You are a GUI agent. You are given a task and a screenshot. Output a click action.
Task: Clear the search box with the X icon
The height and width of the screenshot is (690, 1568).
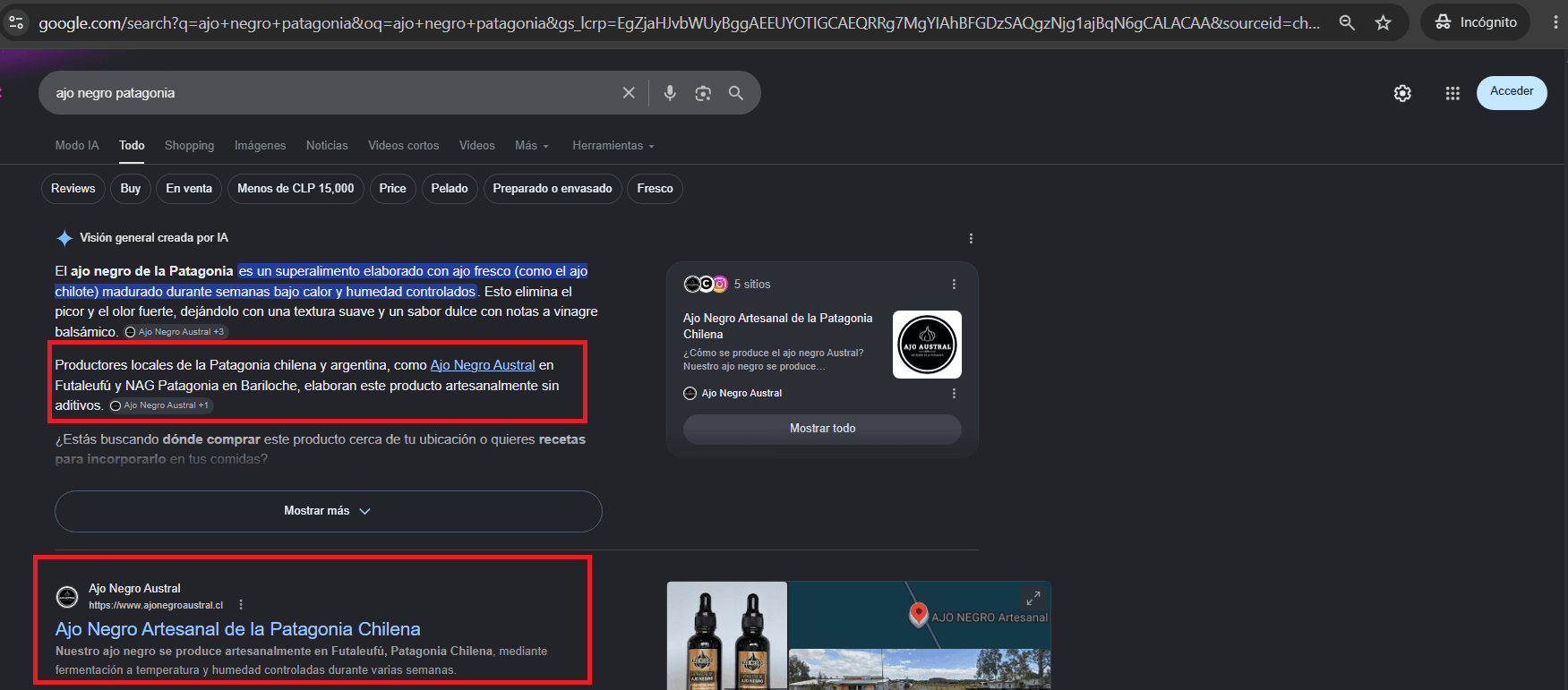629,93
